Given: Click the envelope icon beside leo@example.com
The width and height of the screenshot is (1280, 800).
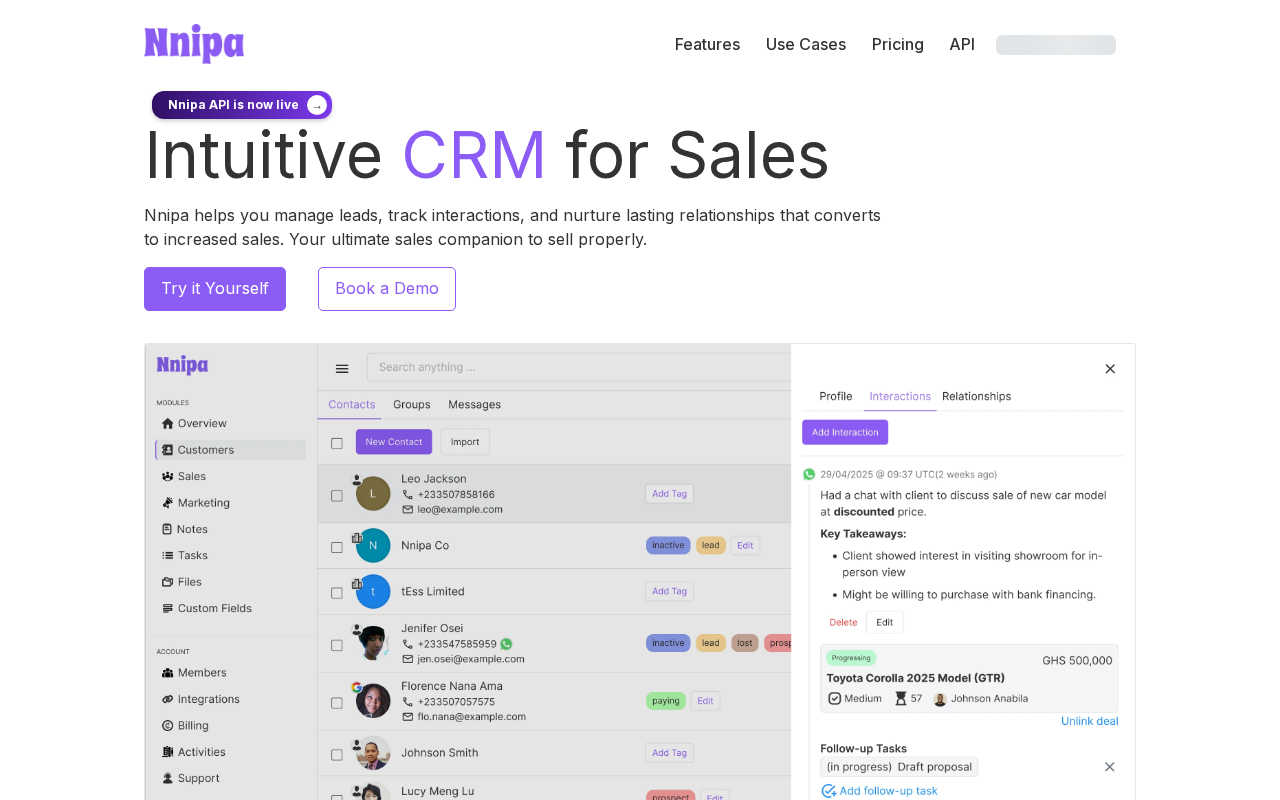Looking at the screenshot, I should tap(407, 509).
